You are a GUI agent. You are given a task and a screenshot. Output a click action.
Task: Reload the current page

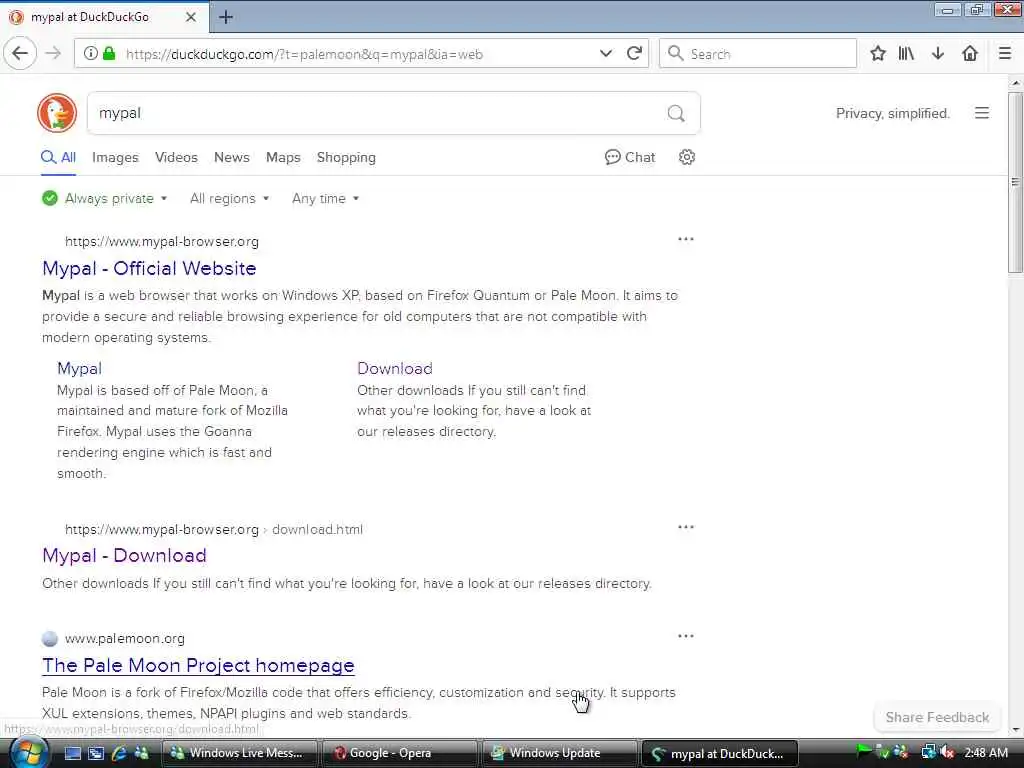click(634, 54)
